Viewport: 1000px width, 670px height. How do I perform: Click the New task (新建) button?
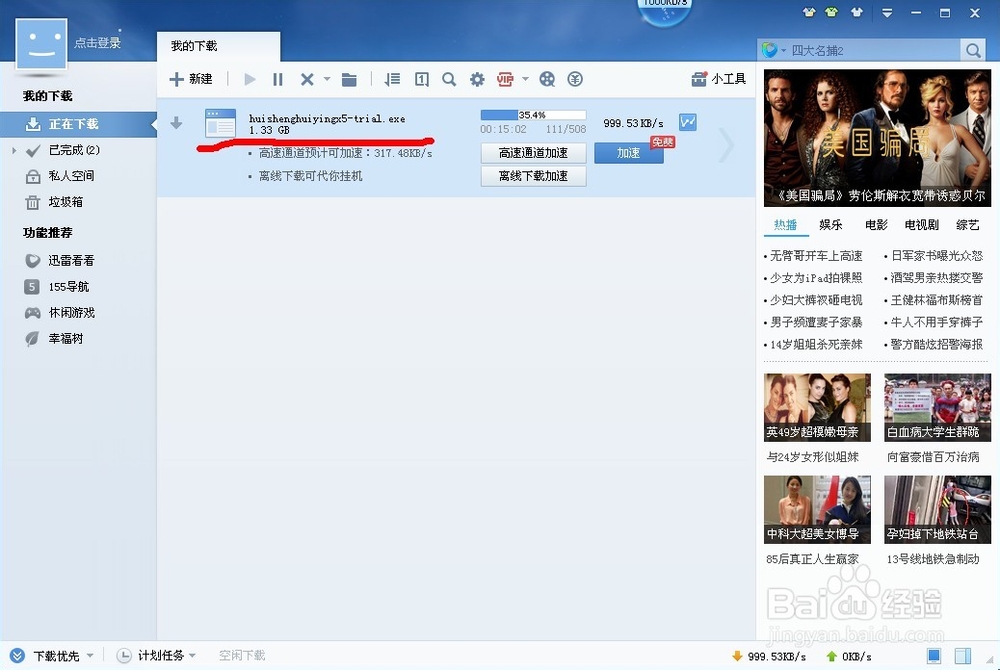coord(191,79)
